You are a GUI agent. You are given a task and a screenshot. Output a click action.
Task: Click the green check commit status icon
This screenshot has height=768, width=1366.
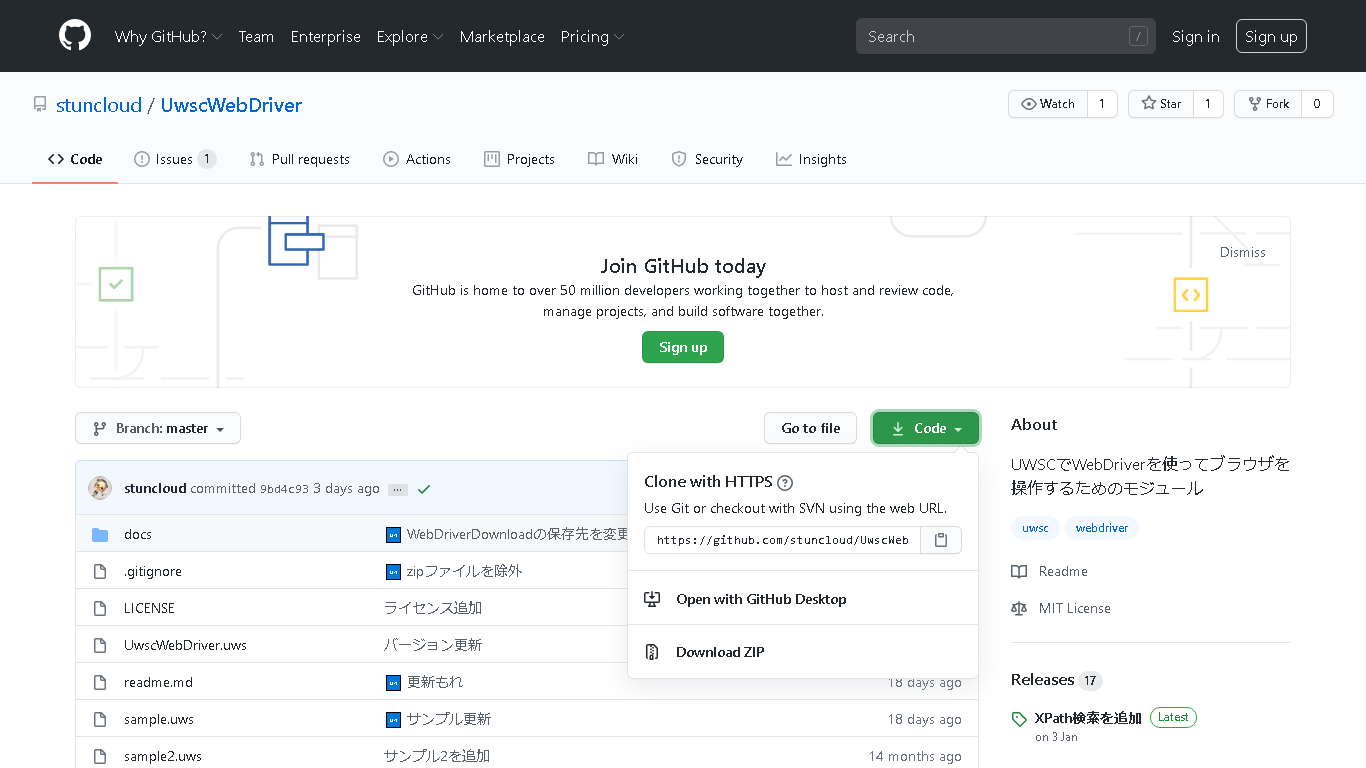(424, 489)
